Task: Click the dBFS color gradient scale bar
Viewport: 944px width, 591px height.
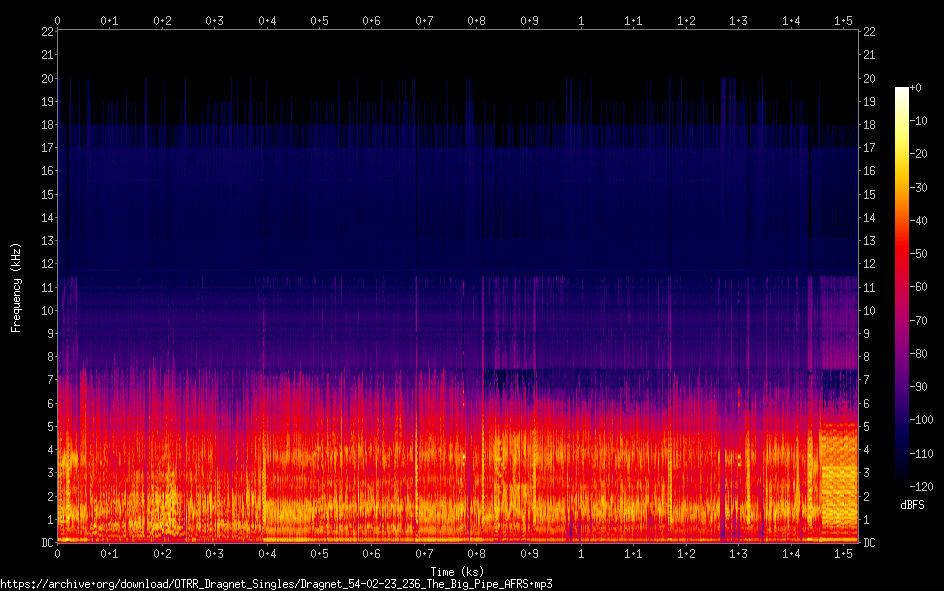Action: [x=902, y=290]
